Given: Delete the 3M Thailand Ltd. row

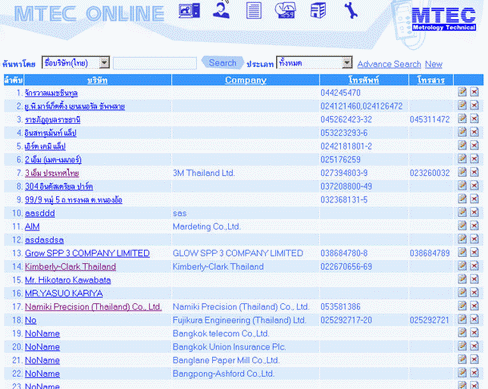Looking at the screenshot, I should (474, 172).
